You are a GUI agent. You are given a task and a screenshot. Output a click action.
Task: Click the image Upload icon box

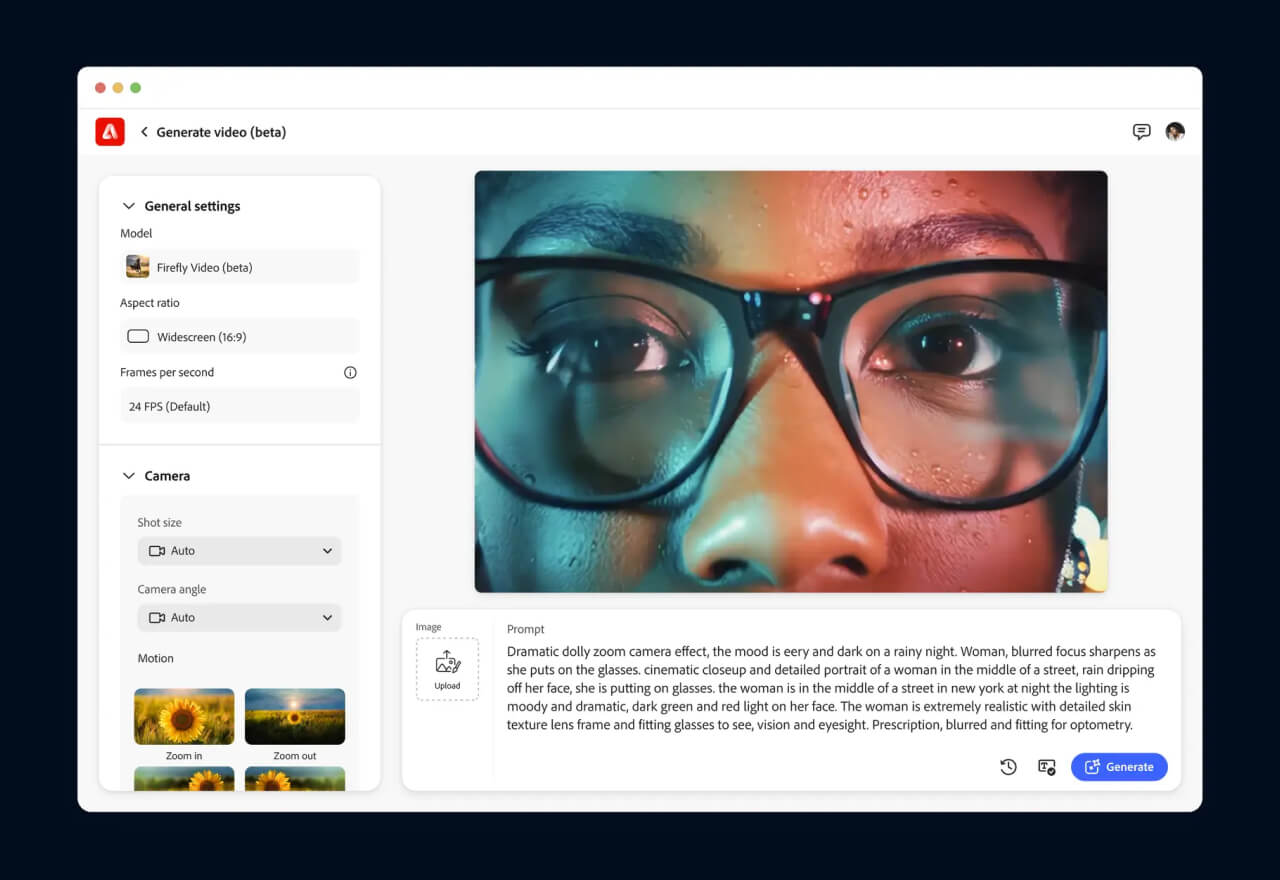(447, 669)
